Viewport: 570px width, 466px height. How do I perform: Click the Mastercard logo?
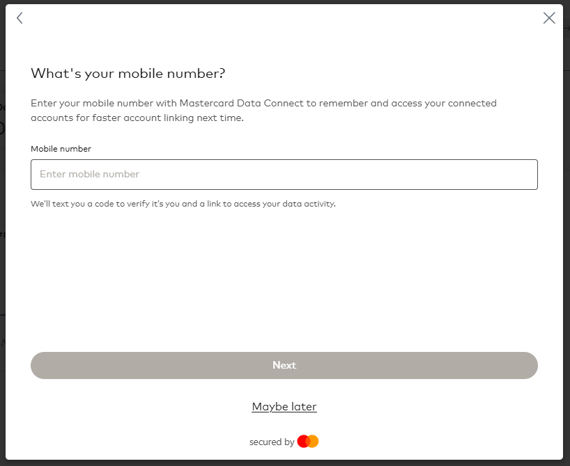point(308,441)
